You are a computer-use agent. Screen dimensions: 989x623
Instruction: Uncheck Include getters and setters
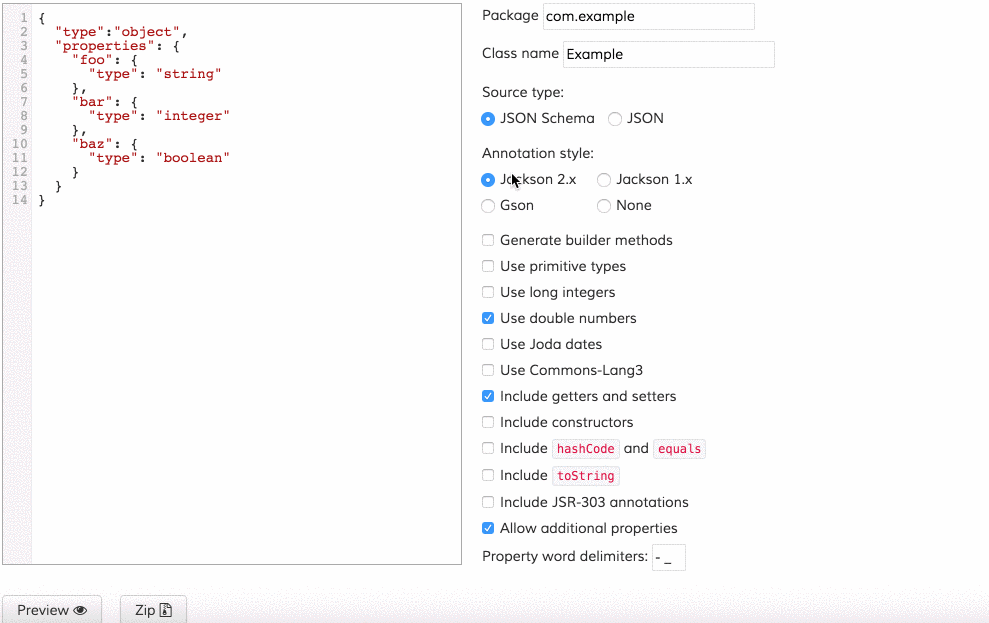coord(488,396)
